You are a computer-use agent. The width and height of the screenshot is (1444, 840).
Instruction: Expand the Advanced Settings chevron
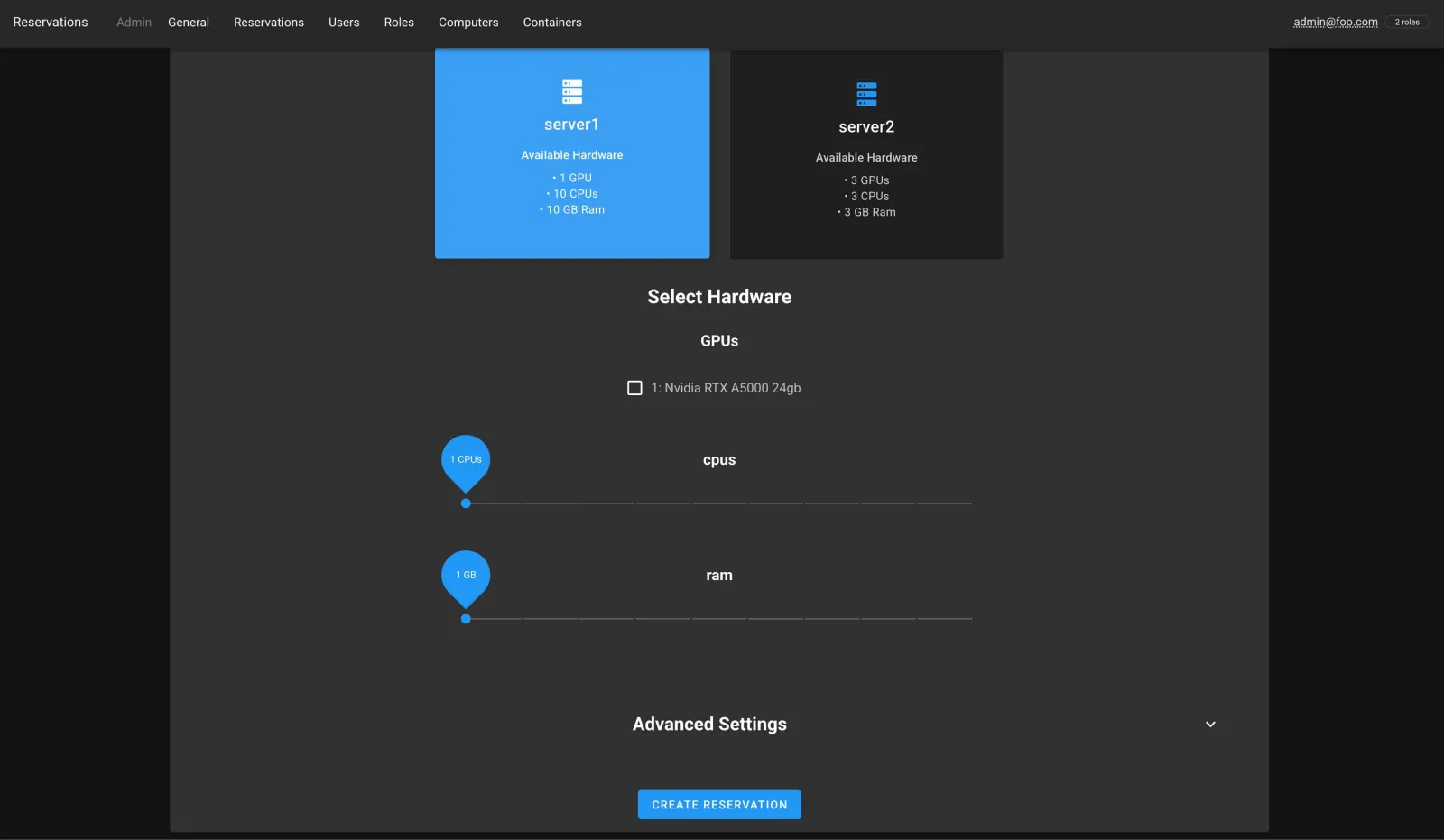coord(1210,725)
